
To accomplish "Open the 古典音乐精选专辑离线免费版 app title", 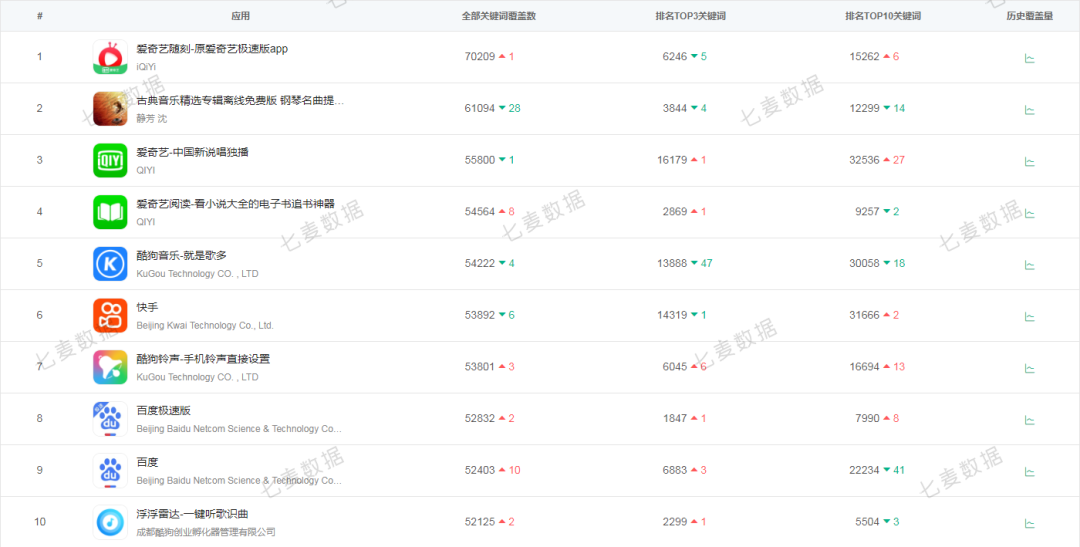I will 240,101.
